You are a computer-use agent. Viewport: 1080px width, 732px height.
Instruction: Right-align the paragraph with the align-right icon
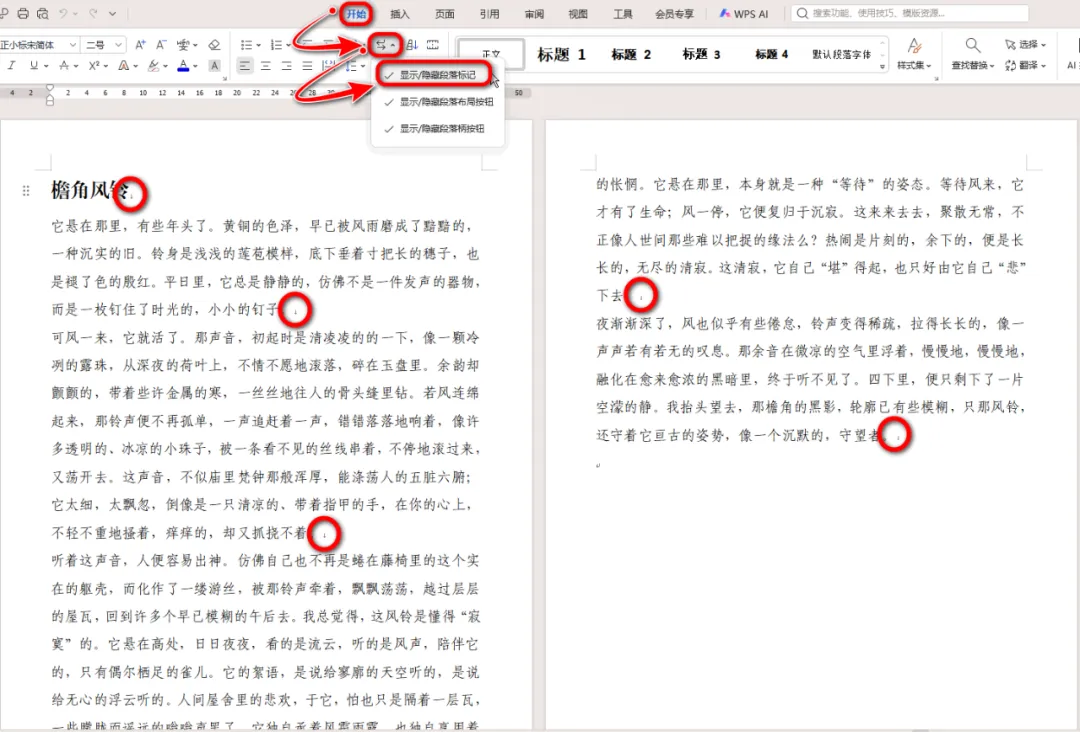[286, 66]
